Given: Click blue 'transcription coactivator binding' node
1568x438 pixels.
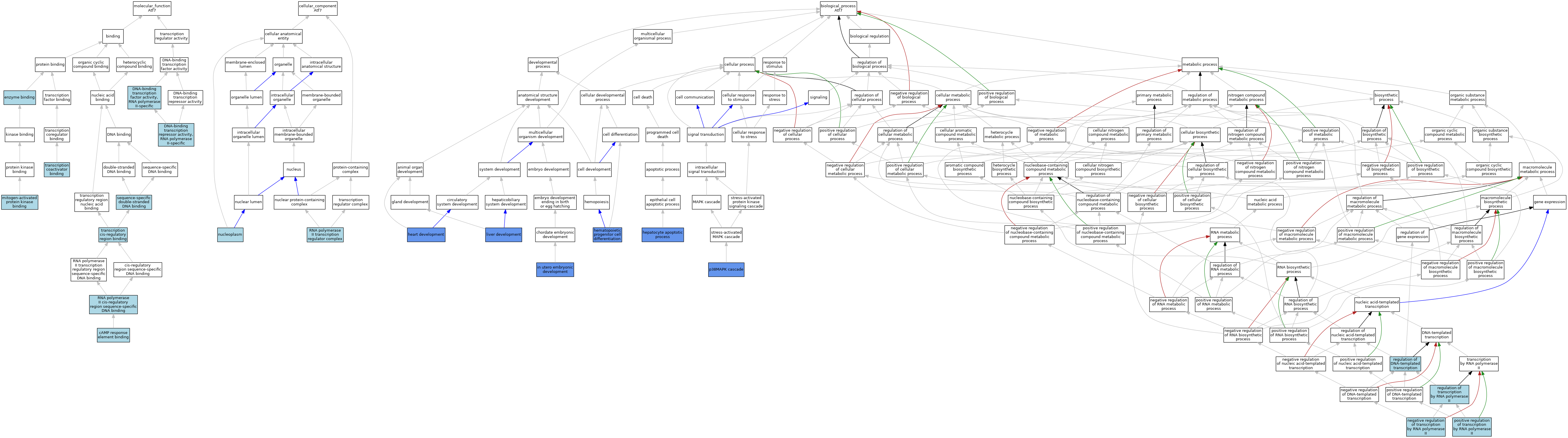Looking at the screenshot, I should tap(57, 169).
